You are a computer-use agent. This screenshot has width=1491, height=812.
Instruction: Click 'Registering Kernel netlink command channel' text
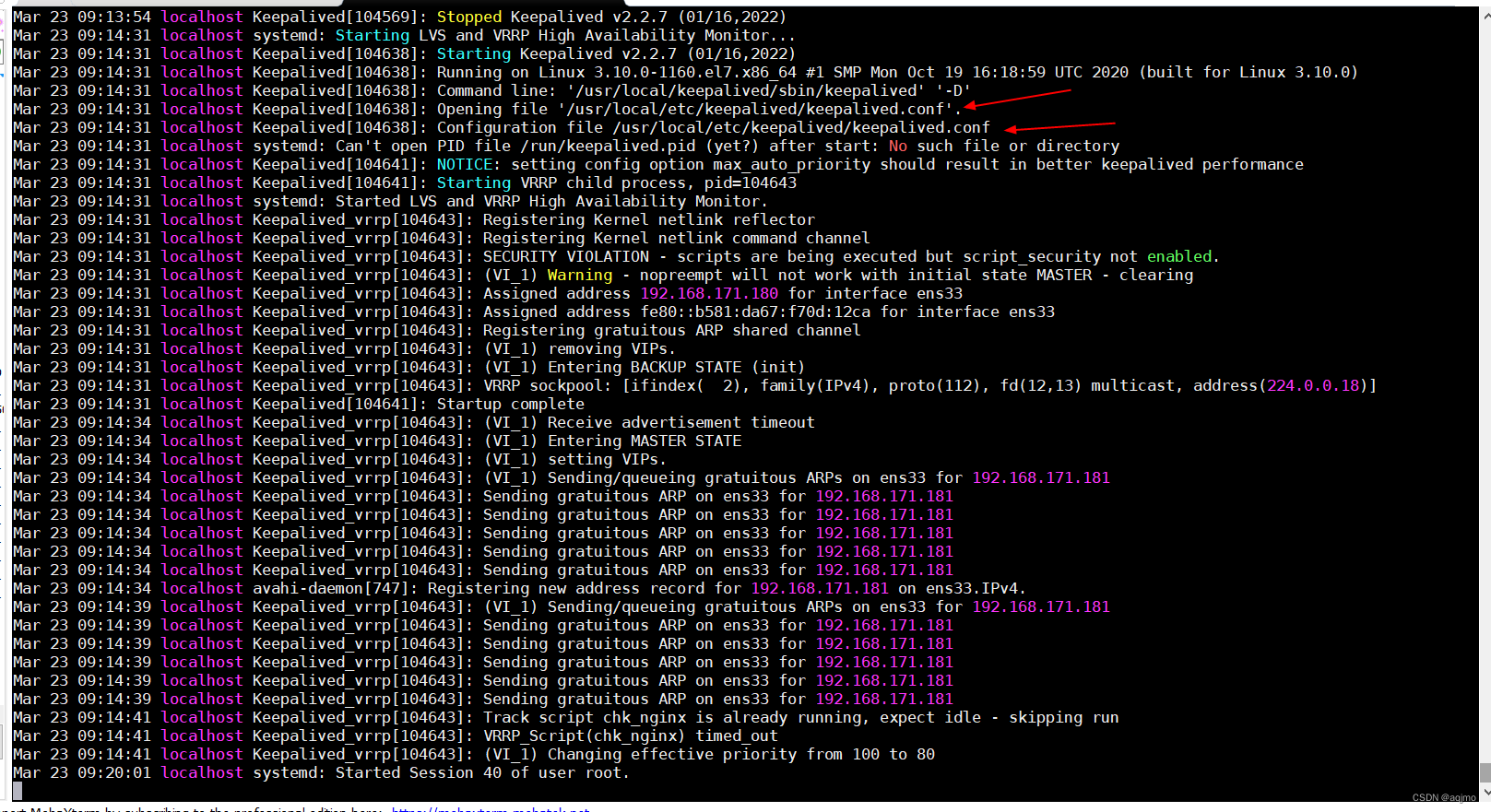676,238
